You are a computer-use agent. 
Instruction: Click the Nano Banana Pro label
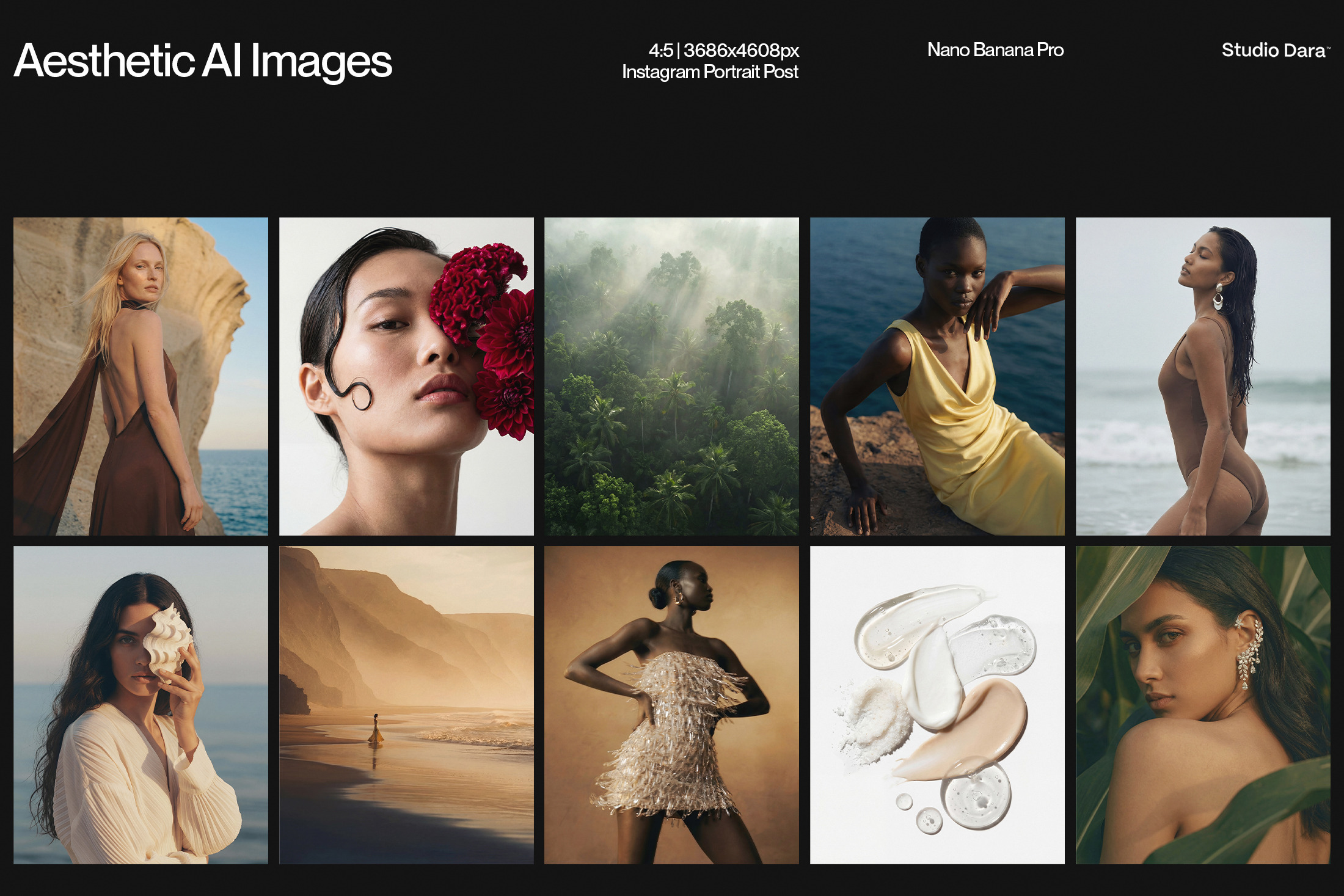[995, 50]
